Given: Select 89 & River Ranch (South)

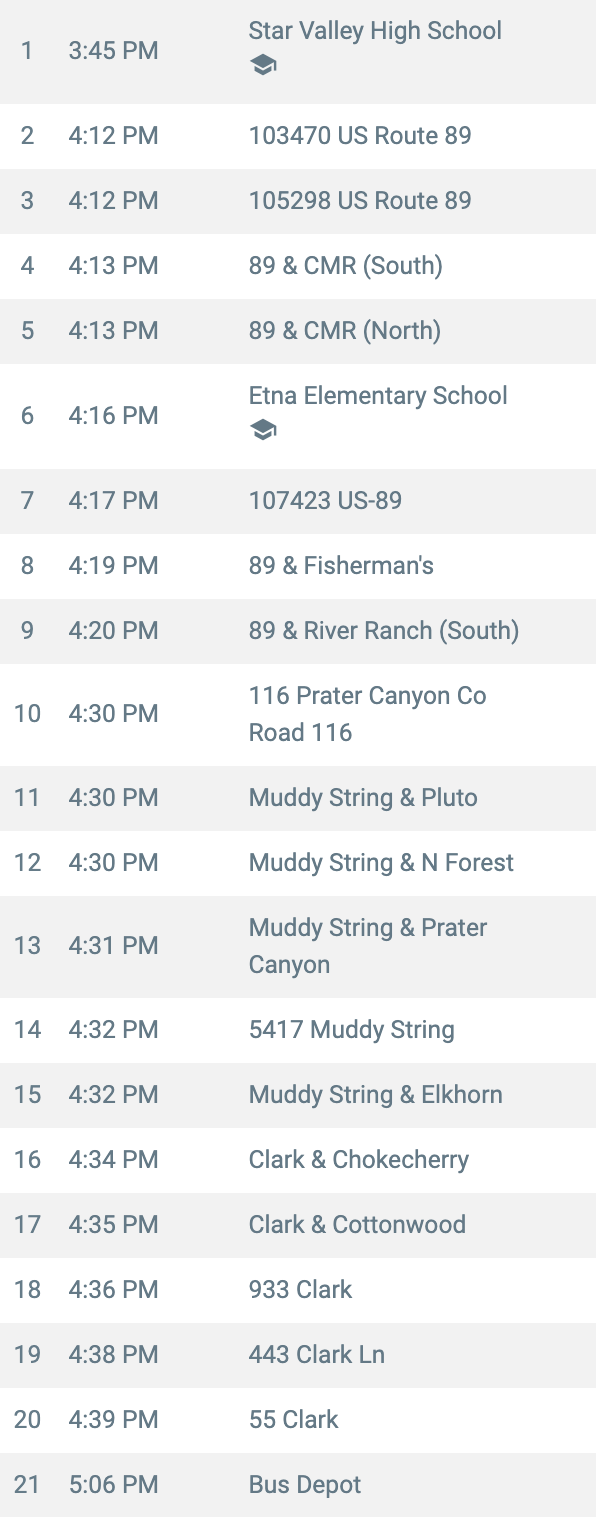Looking at the screenshot, I should coord(298,630).
